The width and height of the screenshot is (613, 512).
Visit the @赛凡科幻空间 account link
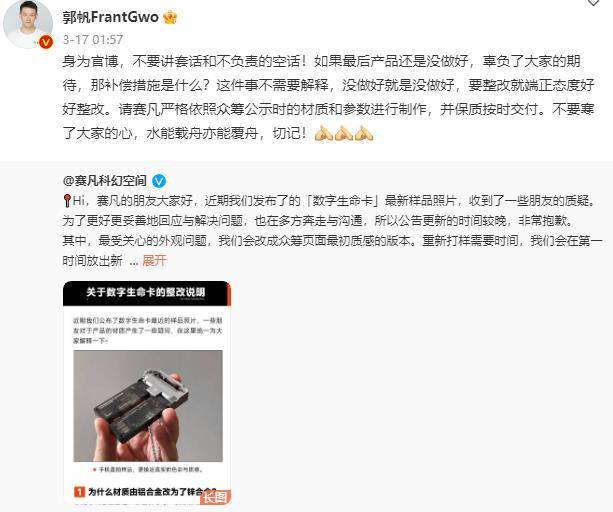[x=105, y=181]
